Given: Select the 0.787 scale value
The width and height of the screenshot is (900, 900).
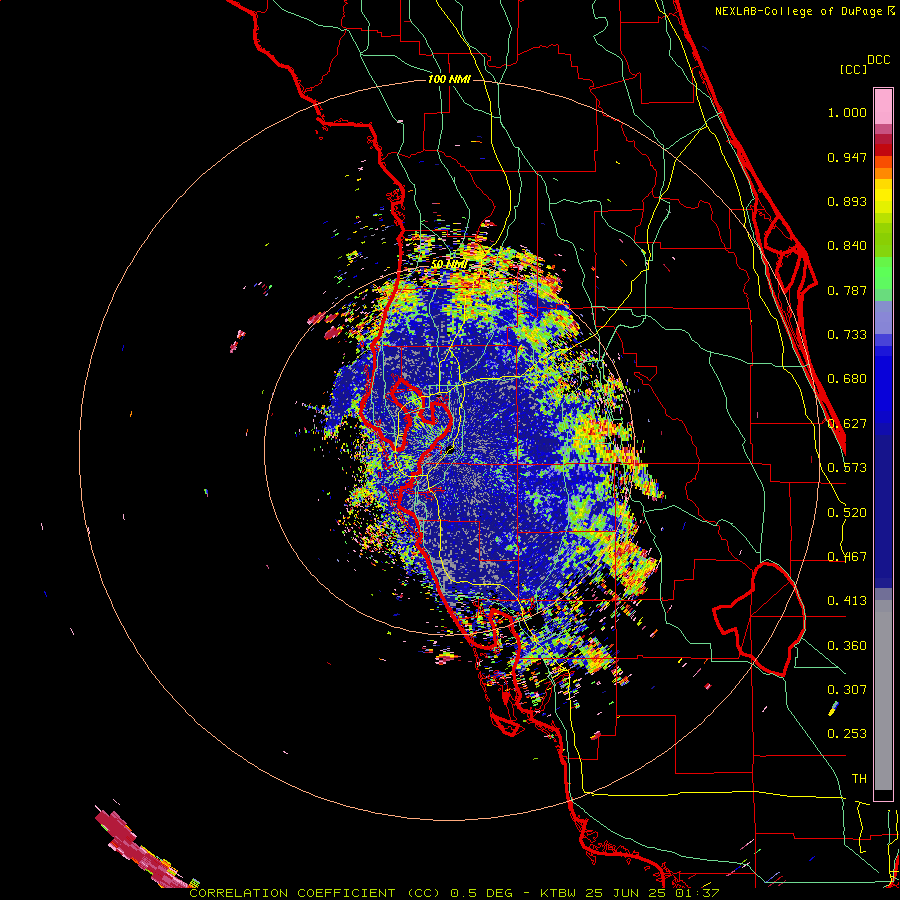Looking at the screenshot, I should (847, 290).
